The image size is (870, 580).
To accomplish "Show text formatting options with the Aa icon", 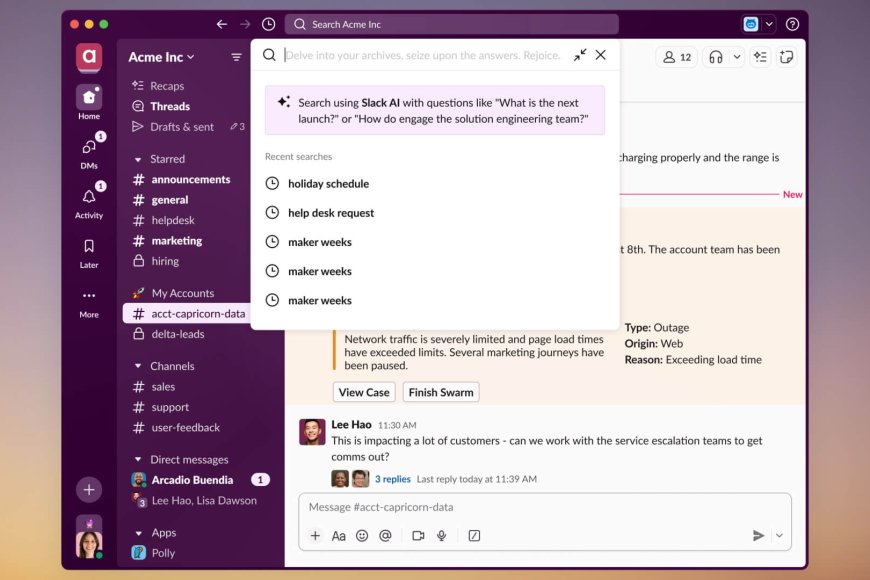I will pyautogui.click(x=341, y=535).
